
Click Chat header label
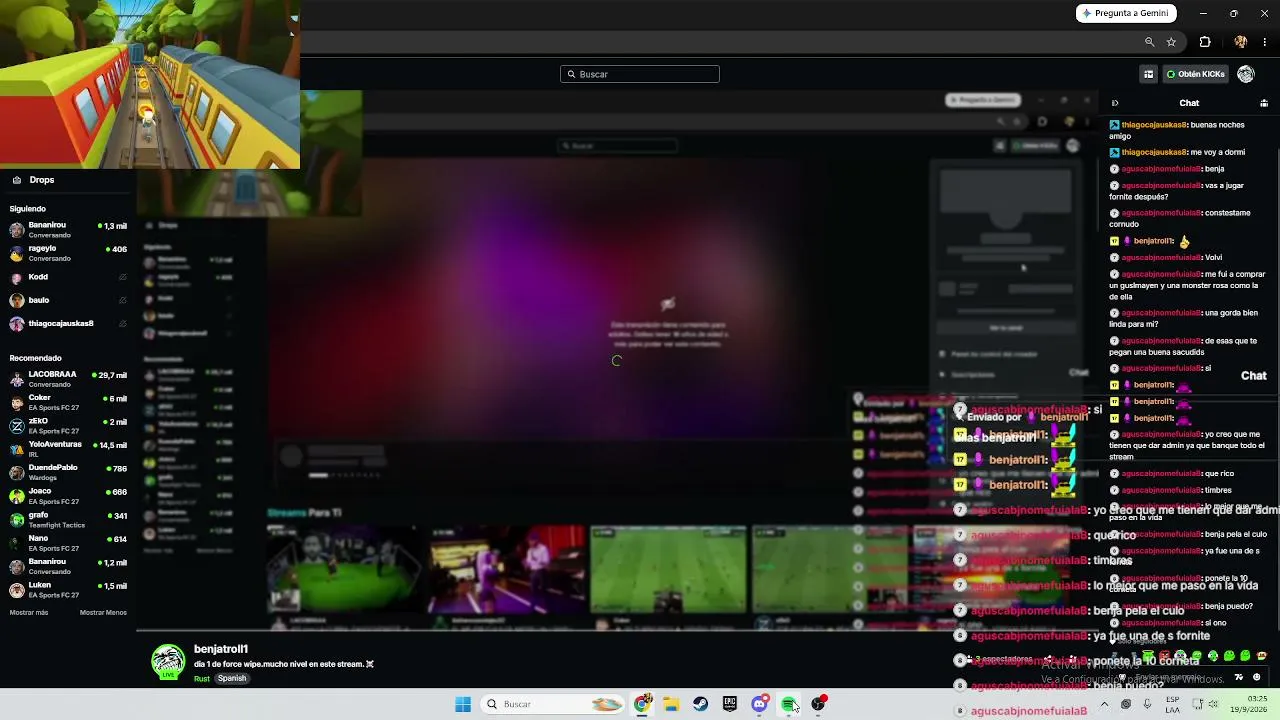pos(1189,103)
